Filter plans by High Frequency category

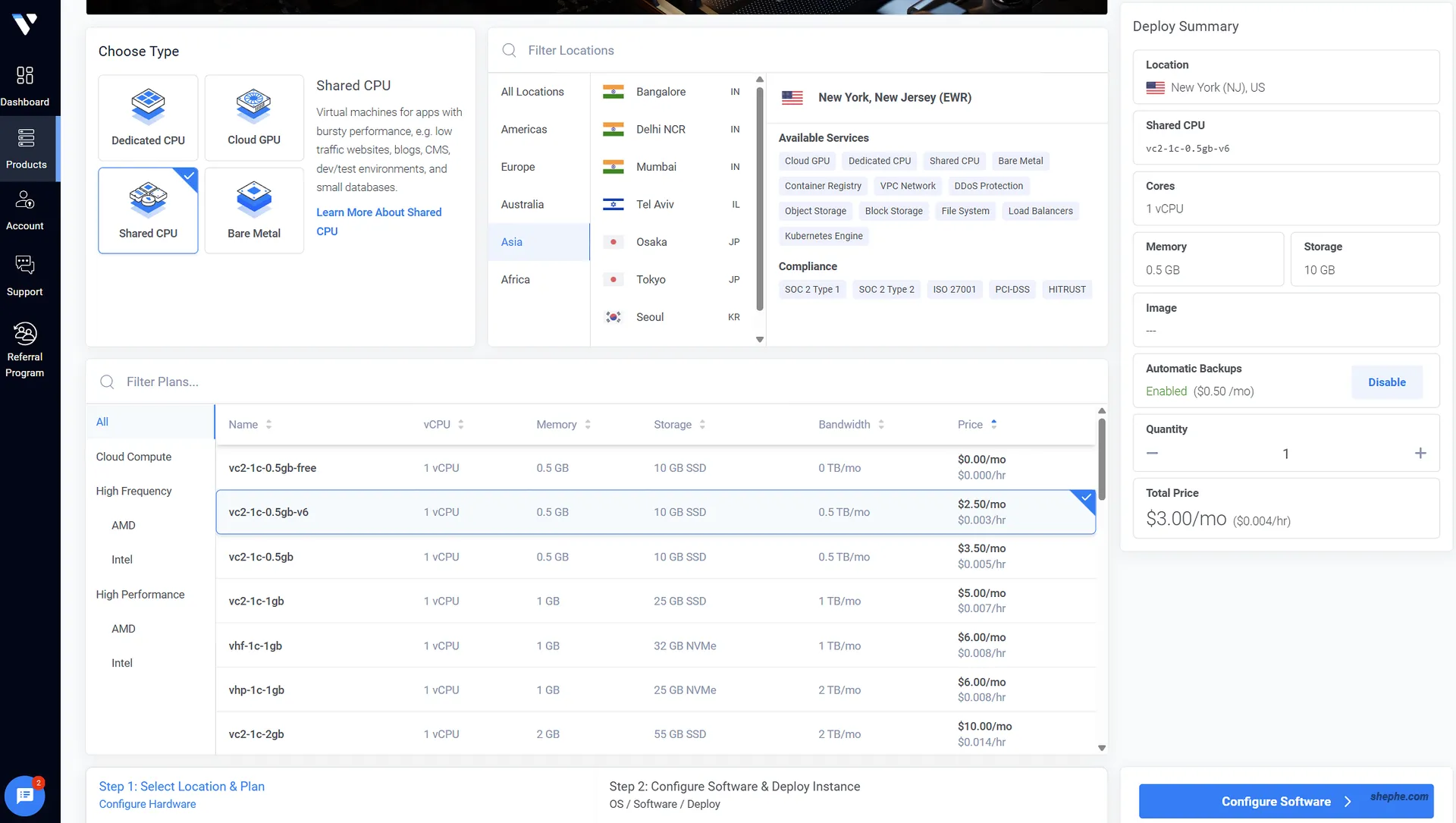pos(134,491)
